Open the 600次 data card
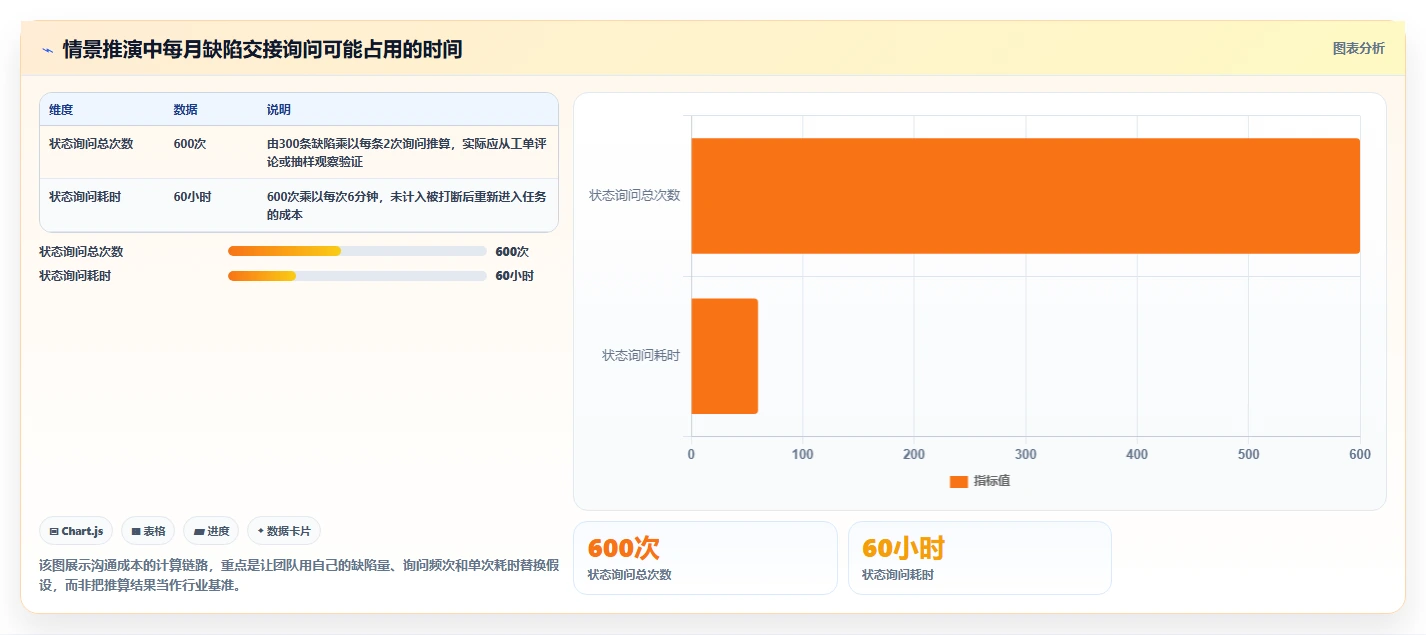The image size is (1426, 635). point(705,558)
